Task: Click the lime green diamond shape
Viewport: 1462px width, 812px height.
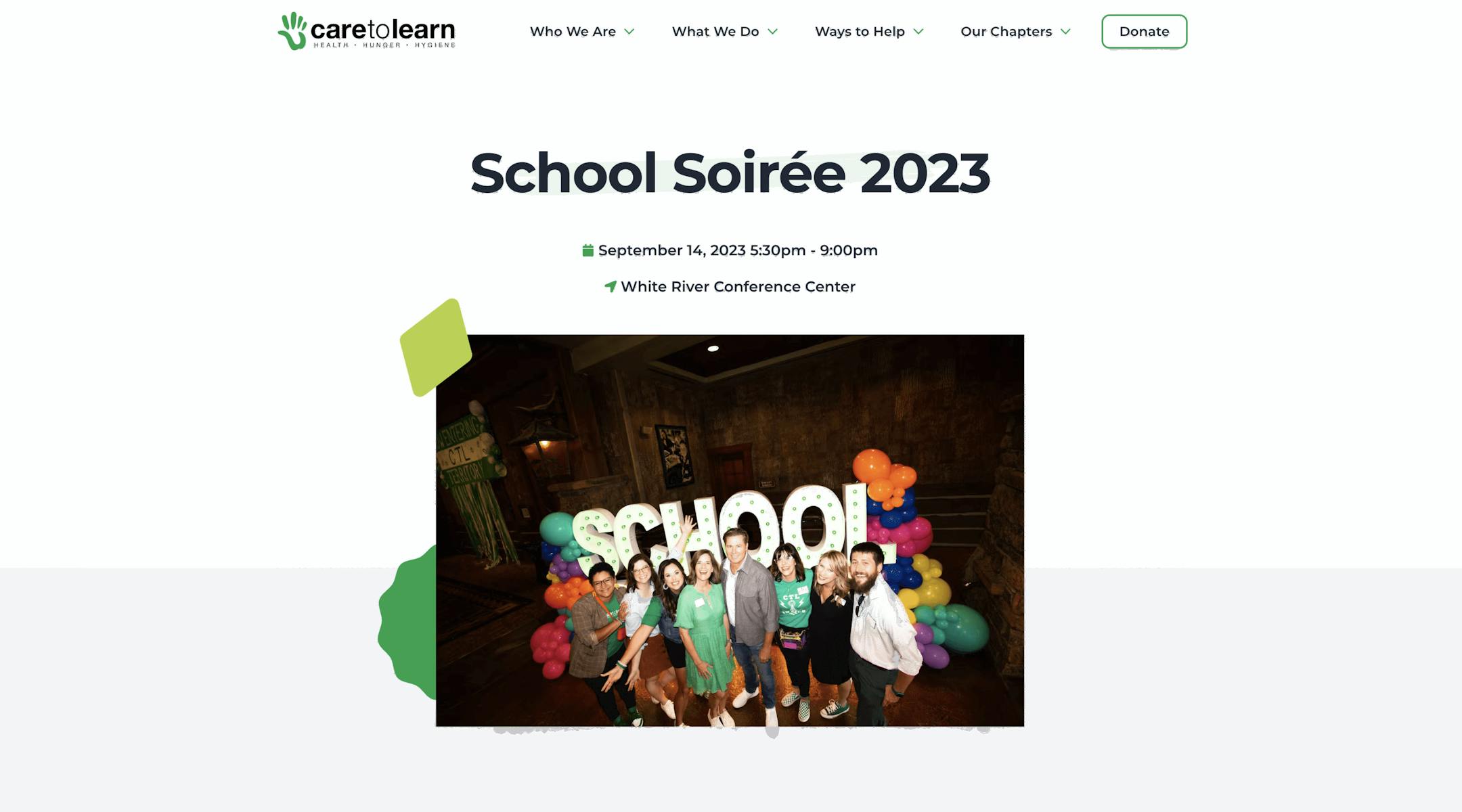Action: [435, 347]
